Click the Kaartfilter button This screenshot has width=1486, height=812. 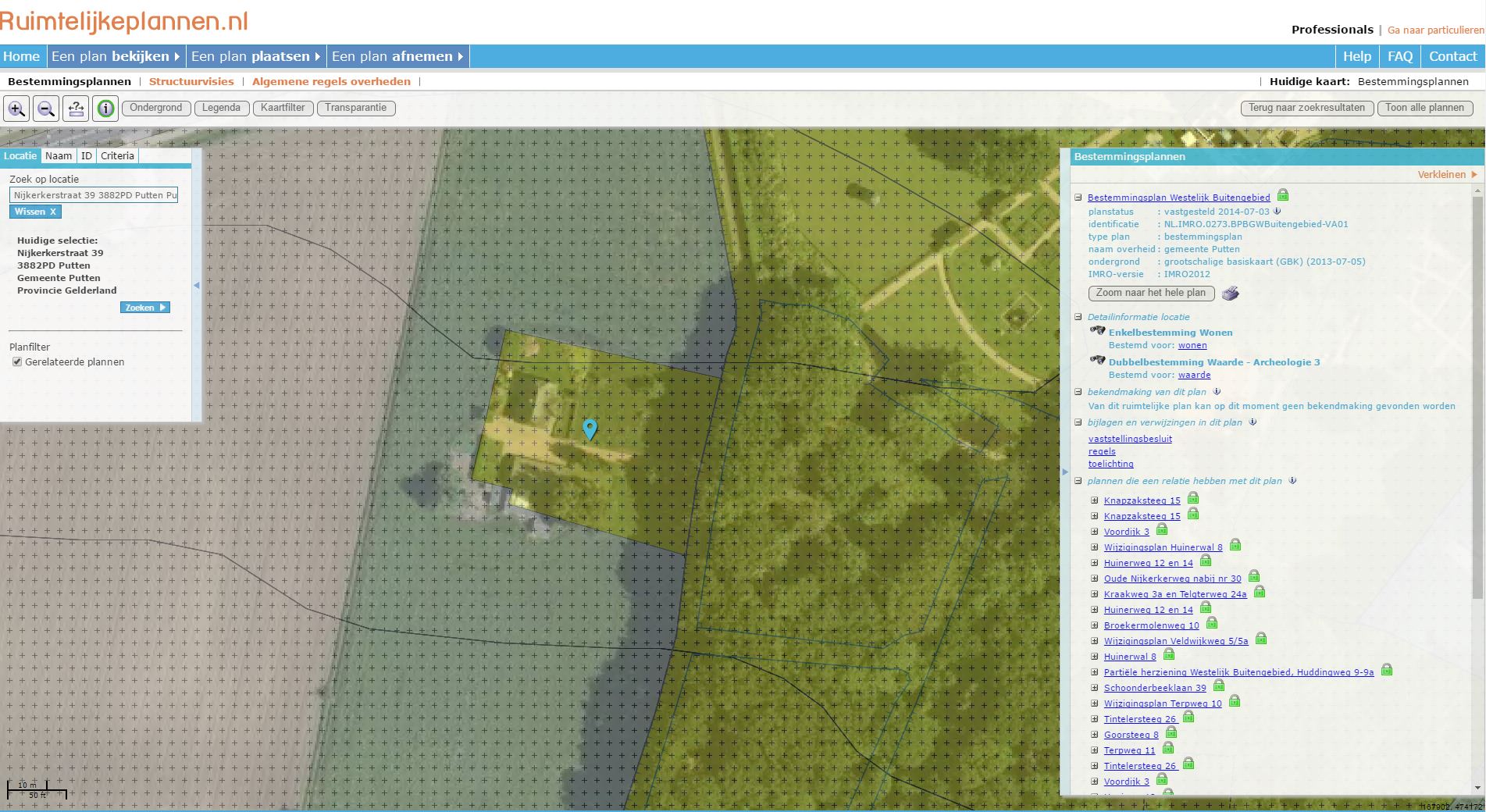(283, 108)
